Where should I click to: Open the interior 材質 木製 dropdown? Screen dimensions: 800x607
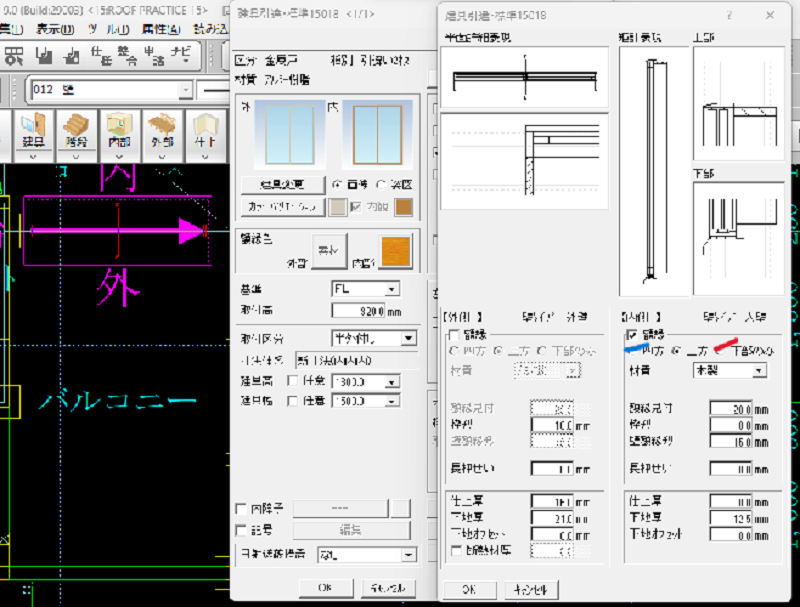coord(759,371)
